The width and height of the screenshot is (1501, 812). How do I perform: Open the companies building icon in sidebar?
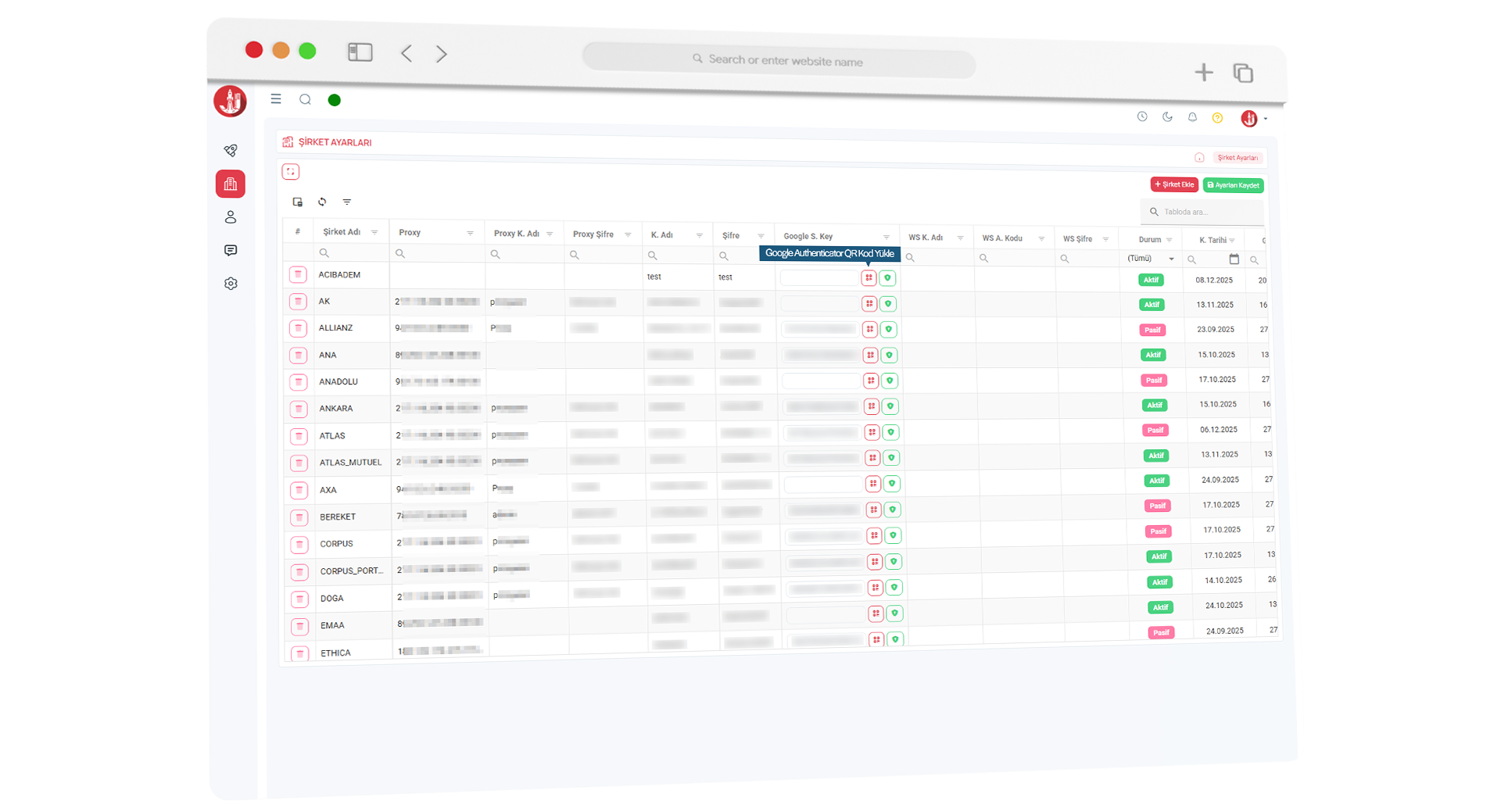(231, 184)
